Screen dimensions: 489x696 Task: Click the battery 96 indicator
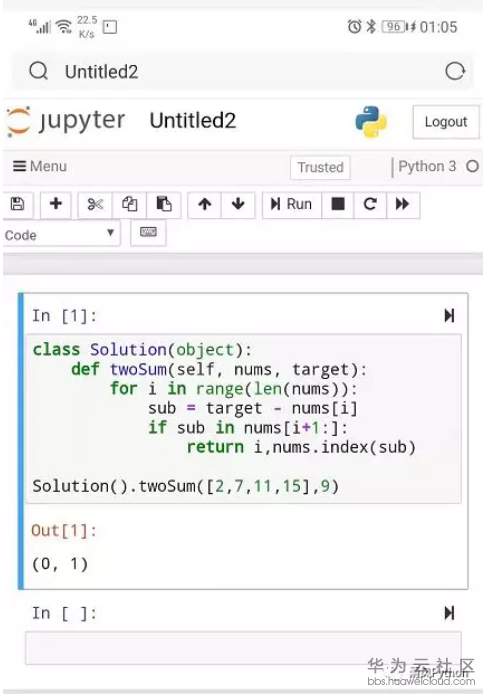pos(394,27)
